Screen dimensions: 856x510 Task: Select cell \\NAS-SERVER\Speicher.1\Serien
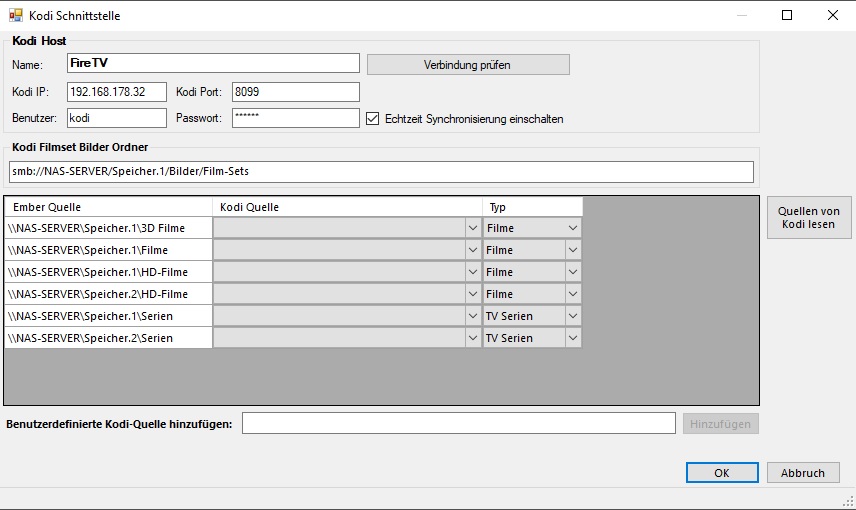pos(109,316)
